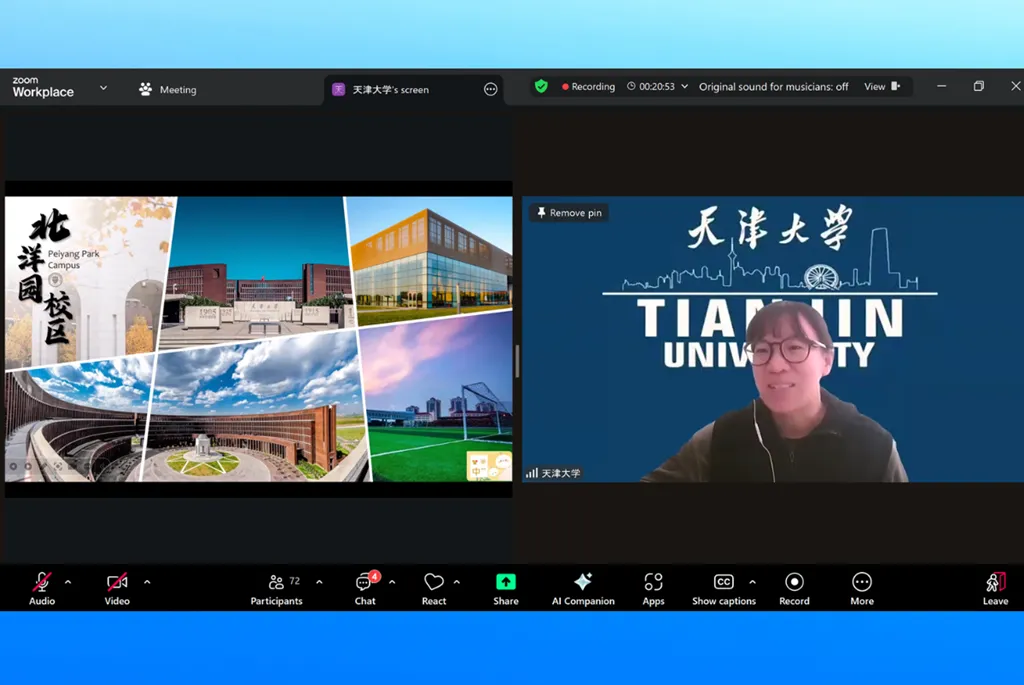Start sharing with the green Share button
This screenshot has height=685, width=1024.
(506, 588)
